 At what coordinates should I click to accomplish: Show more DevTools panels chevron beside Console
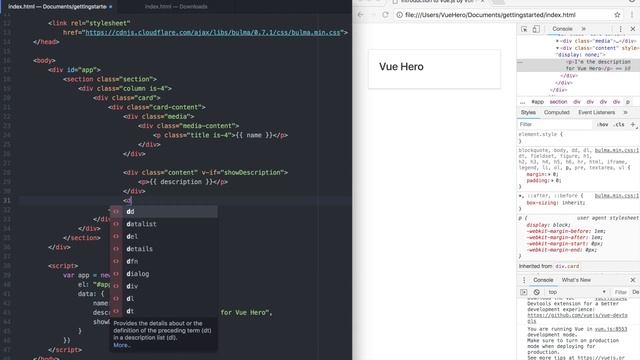pyautogui.click(x=584, y=29)
